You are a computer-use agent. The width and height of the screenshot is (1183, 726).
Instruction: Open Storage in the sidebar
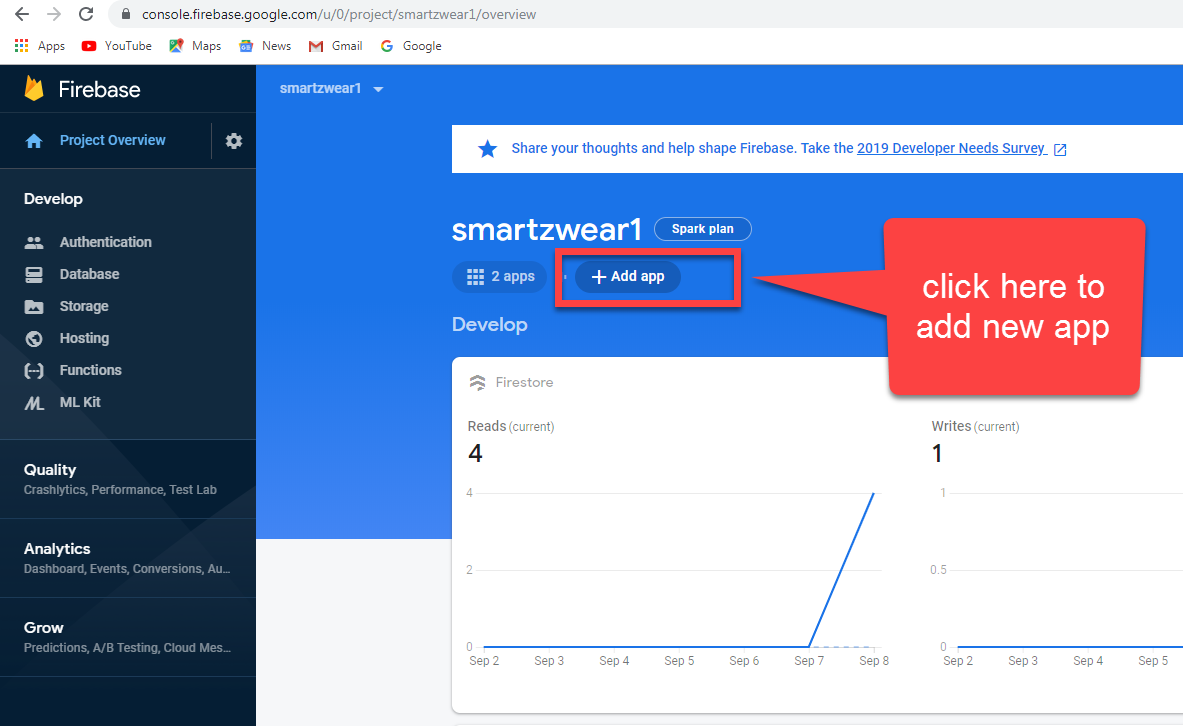coord(84,306)
